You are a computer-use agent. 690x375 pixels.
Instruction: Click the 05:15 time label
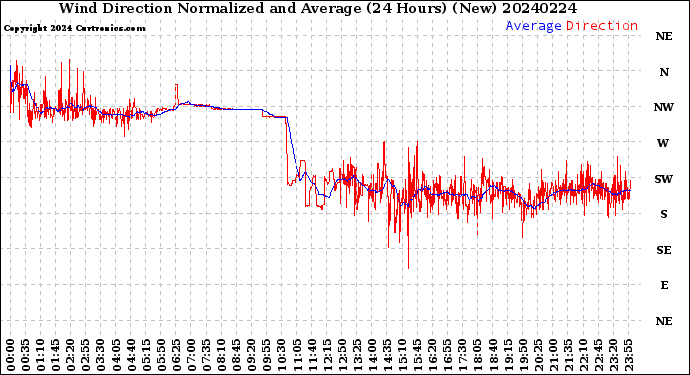pyautogui.click(x=146, y=355)
